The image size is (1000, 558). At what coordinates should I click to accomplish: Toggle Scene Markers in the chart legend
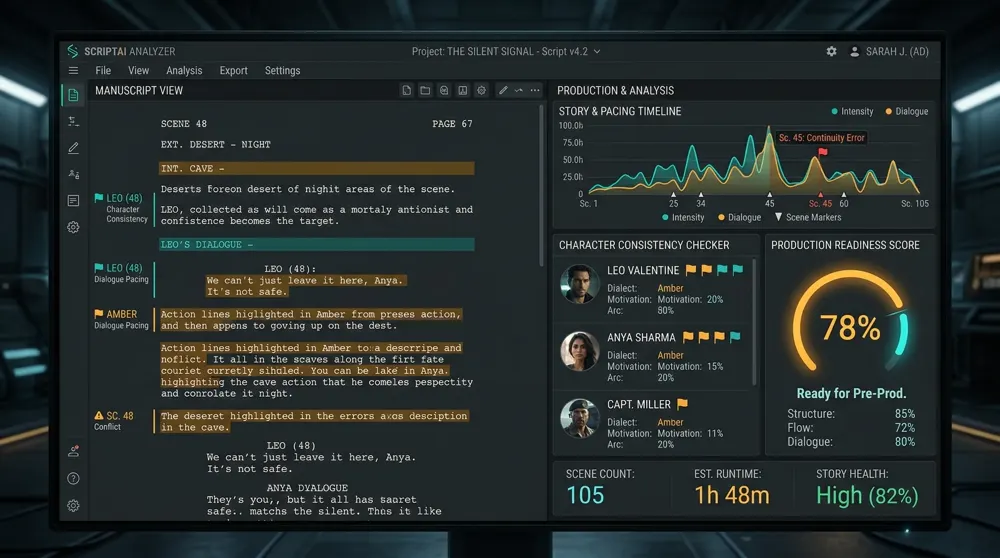807,217
